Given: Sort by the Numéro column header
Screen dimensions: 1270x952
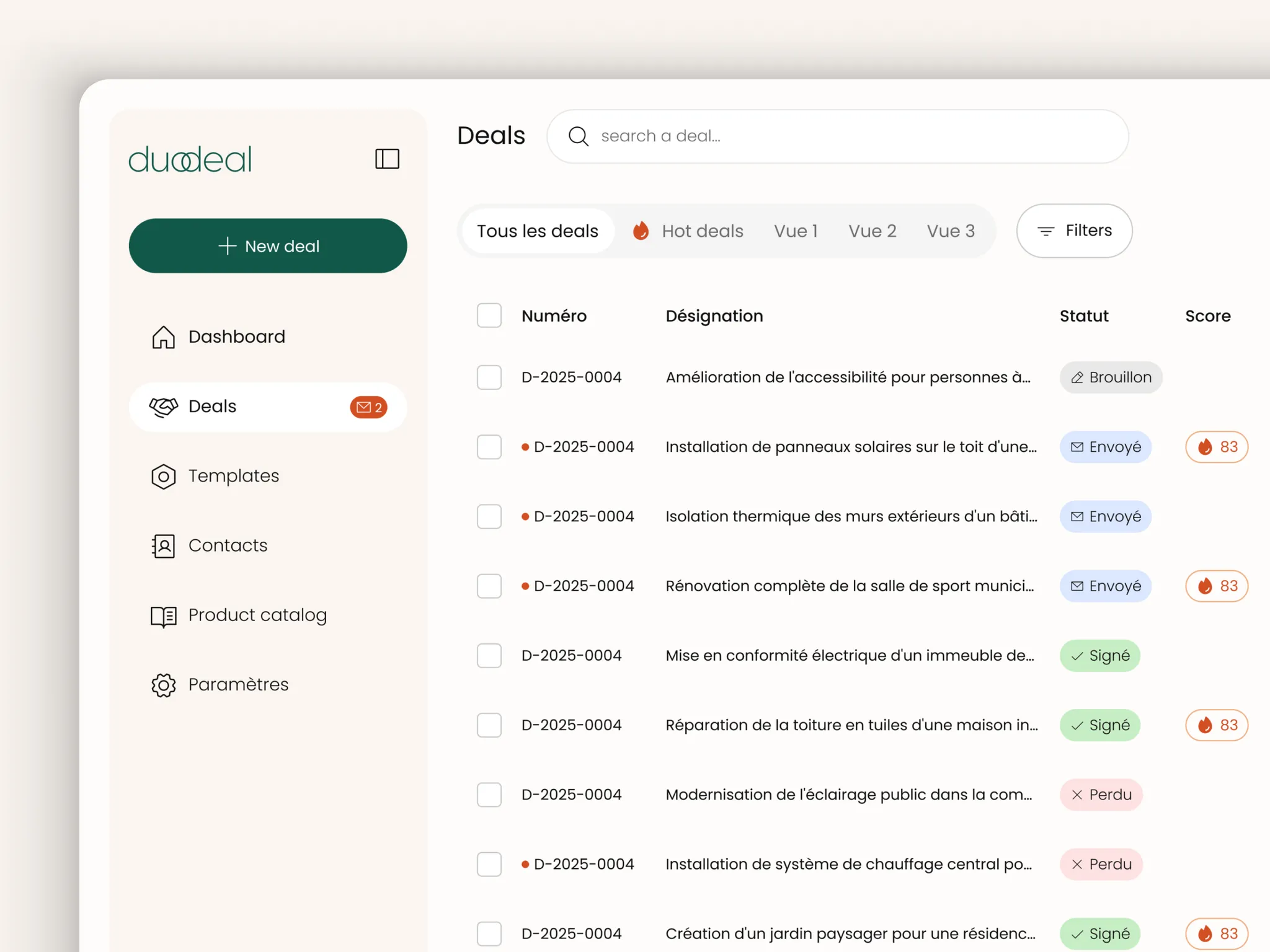Looking at the screenshot, I should 554,316.
